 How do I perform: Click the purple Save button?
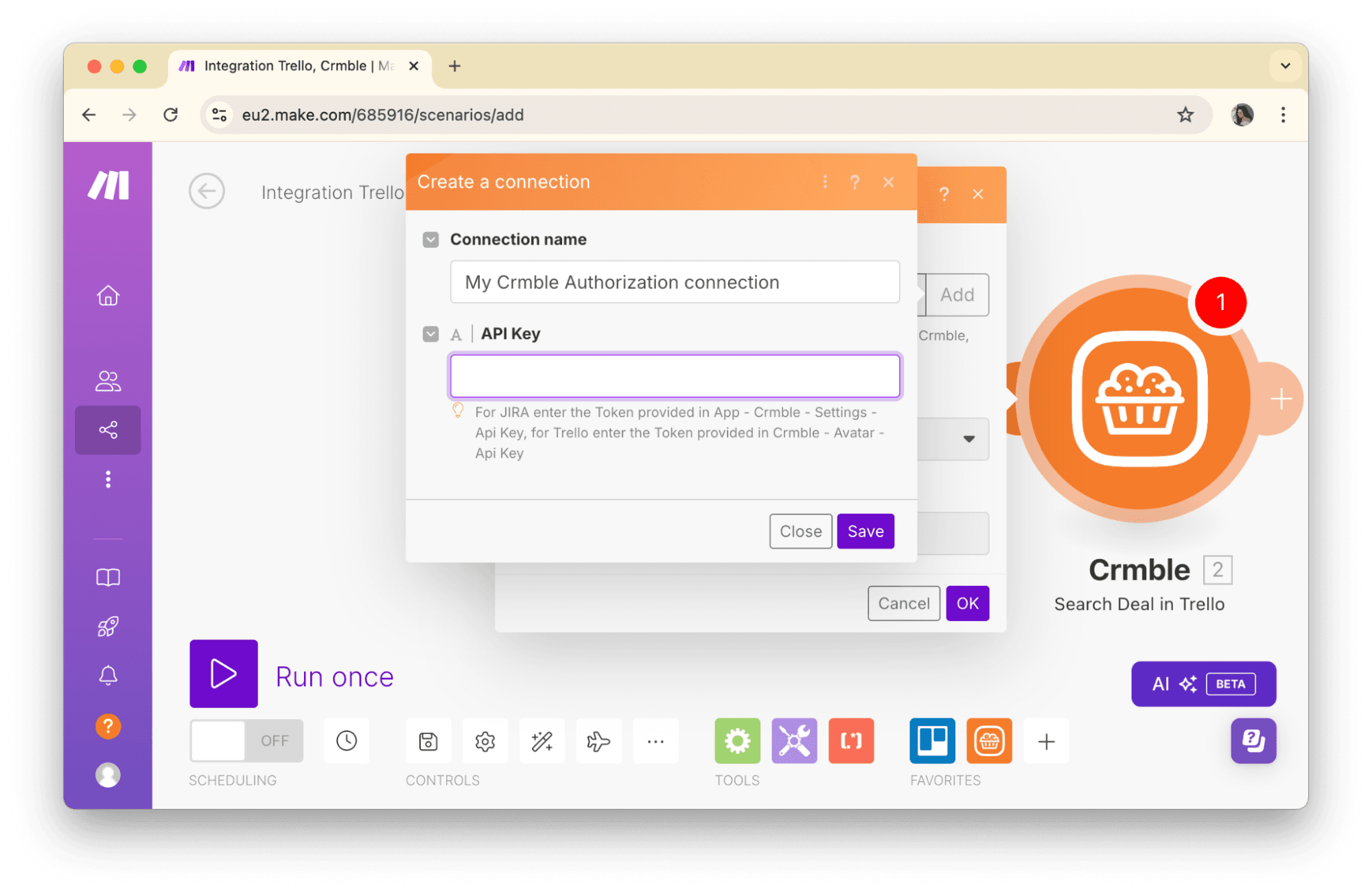(865, 531)
